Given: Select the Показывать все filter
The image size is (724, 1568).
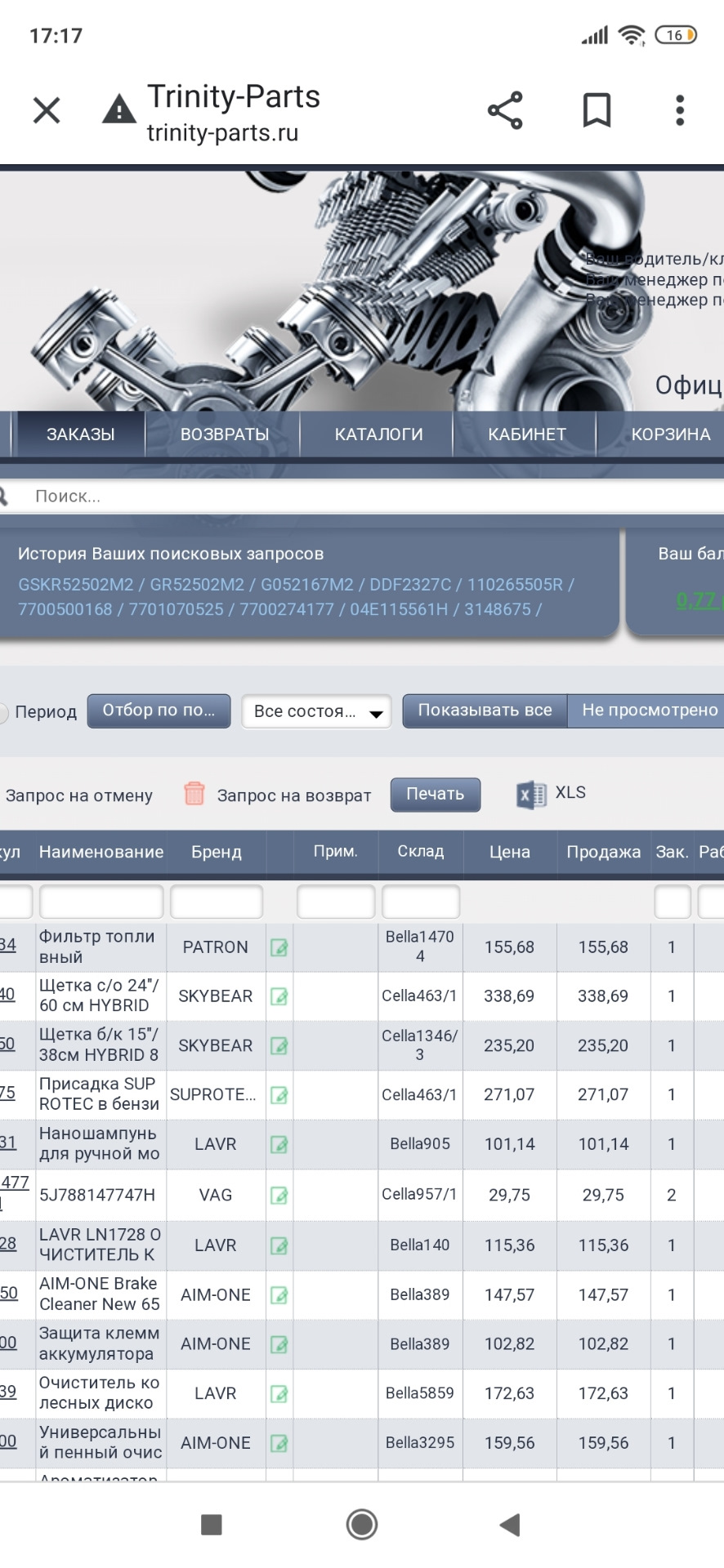Looking at the screenshot, I should [485, 710].
